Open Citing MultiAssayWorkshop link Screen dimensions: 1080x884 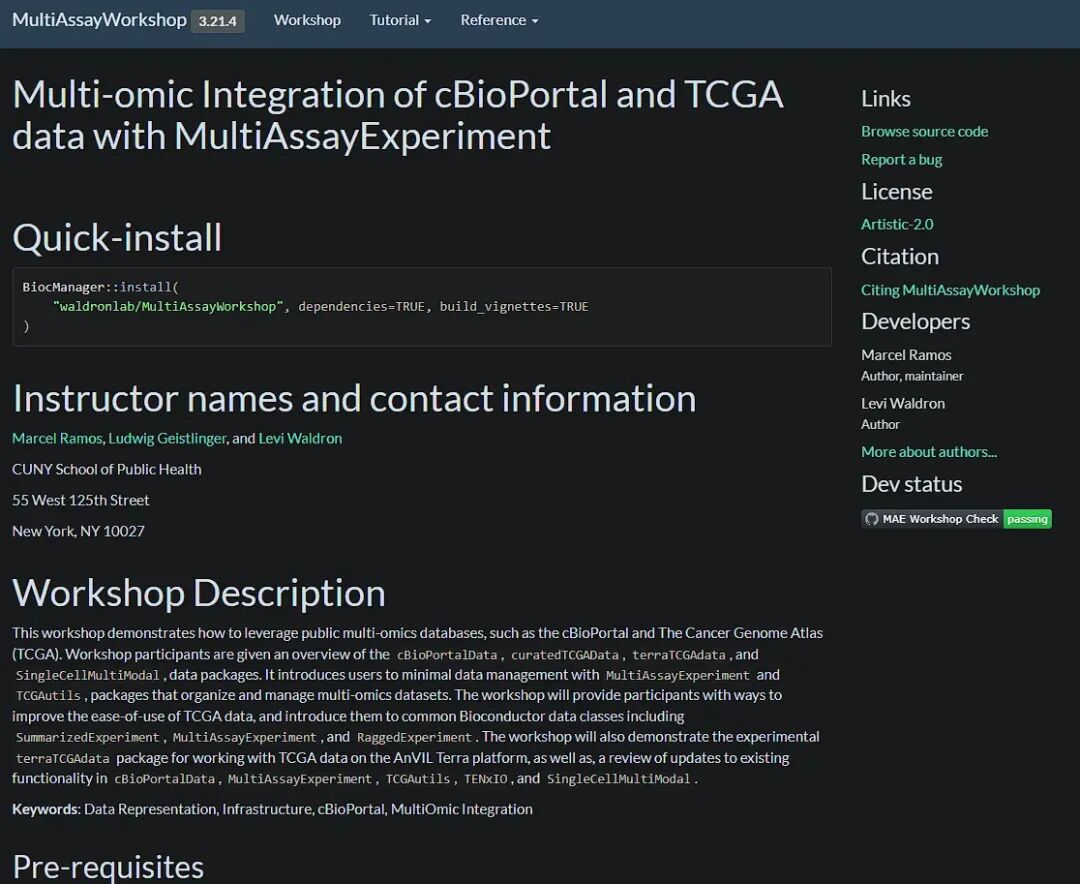[x=951, y=290]
